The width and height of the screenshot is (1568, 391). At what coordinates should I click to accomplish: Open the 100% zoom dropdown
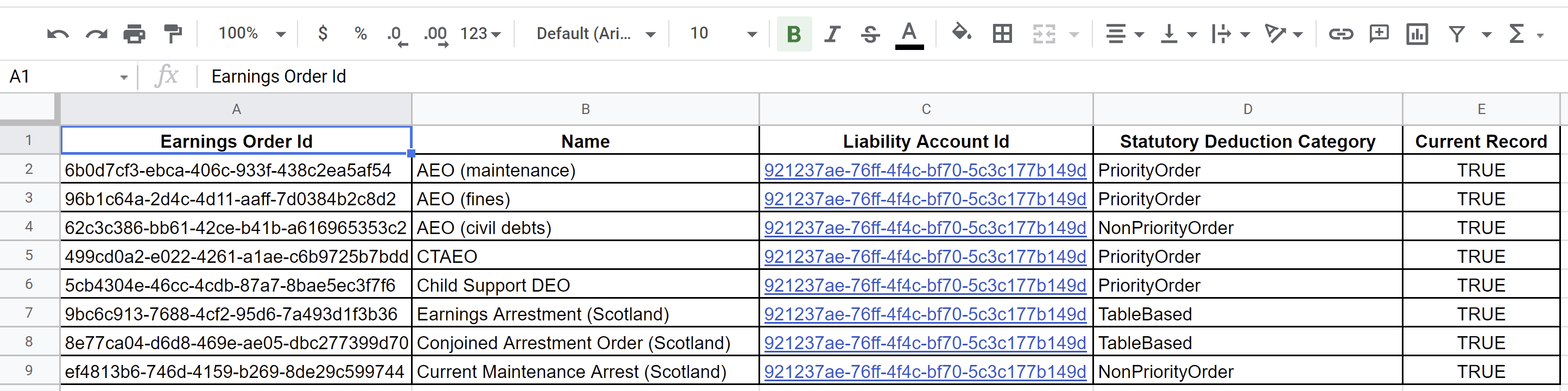252,34
